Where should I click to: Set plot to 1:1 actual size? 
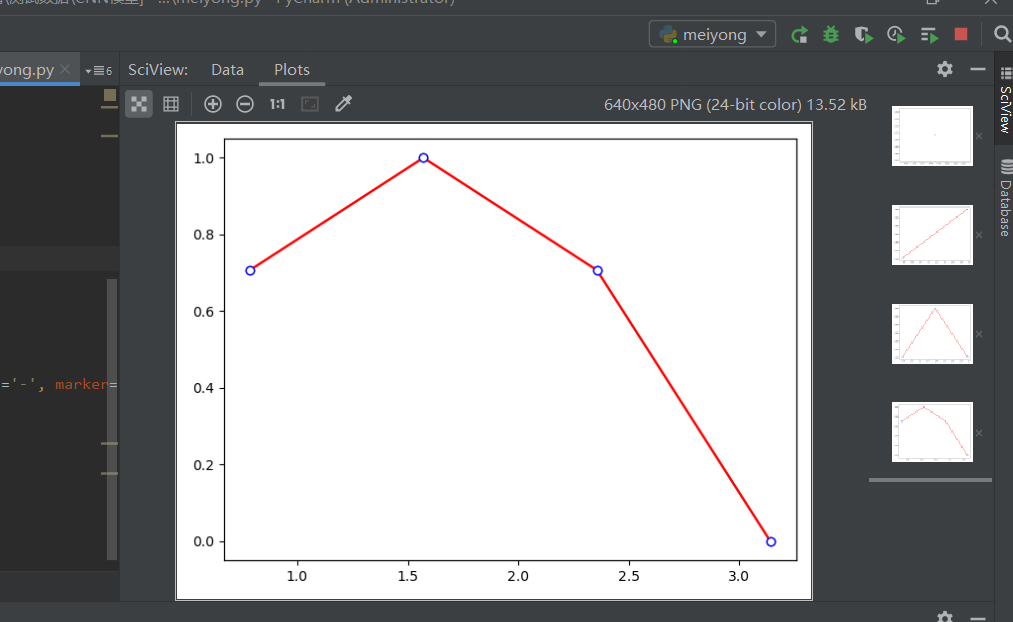click(276, 103)
